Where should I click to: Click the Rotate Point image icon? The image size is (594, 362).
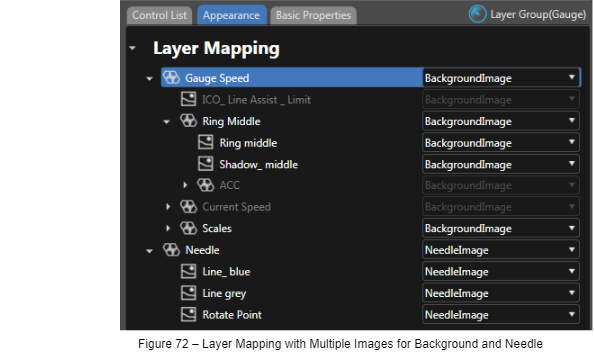[188, 315]
